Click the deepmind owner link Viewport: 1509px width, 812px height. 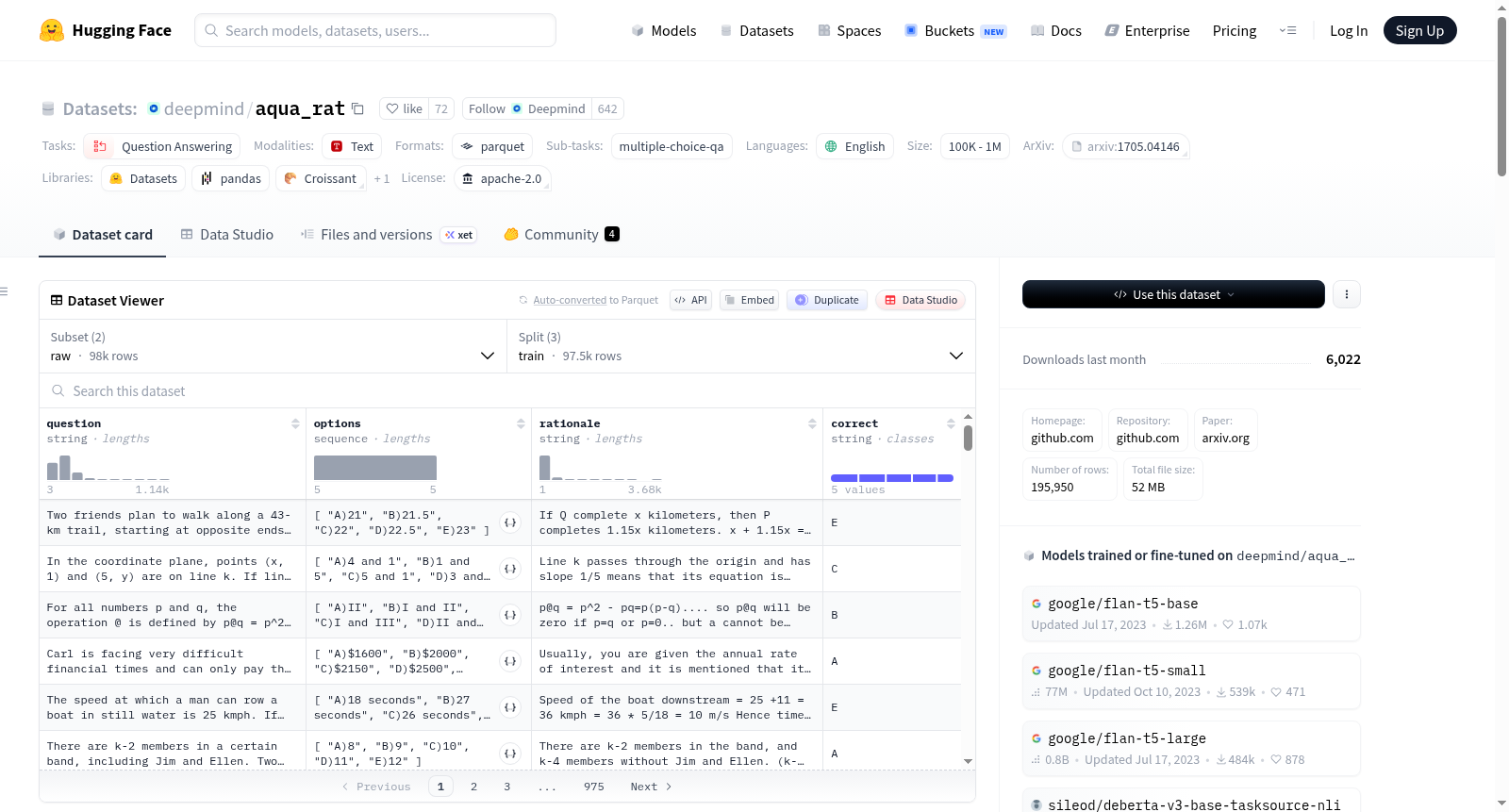click(204, 108)
